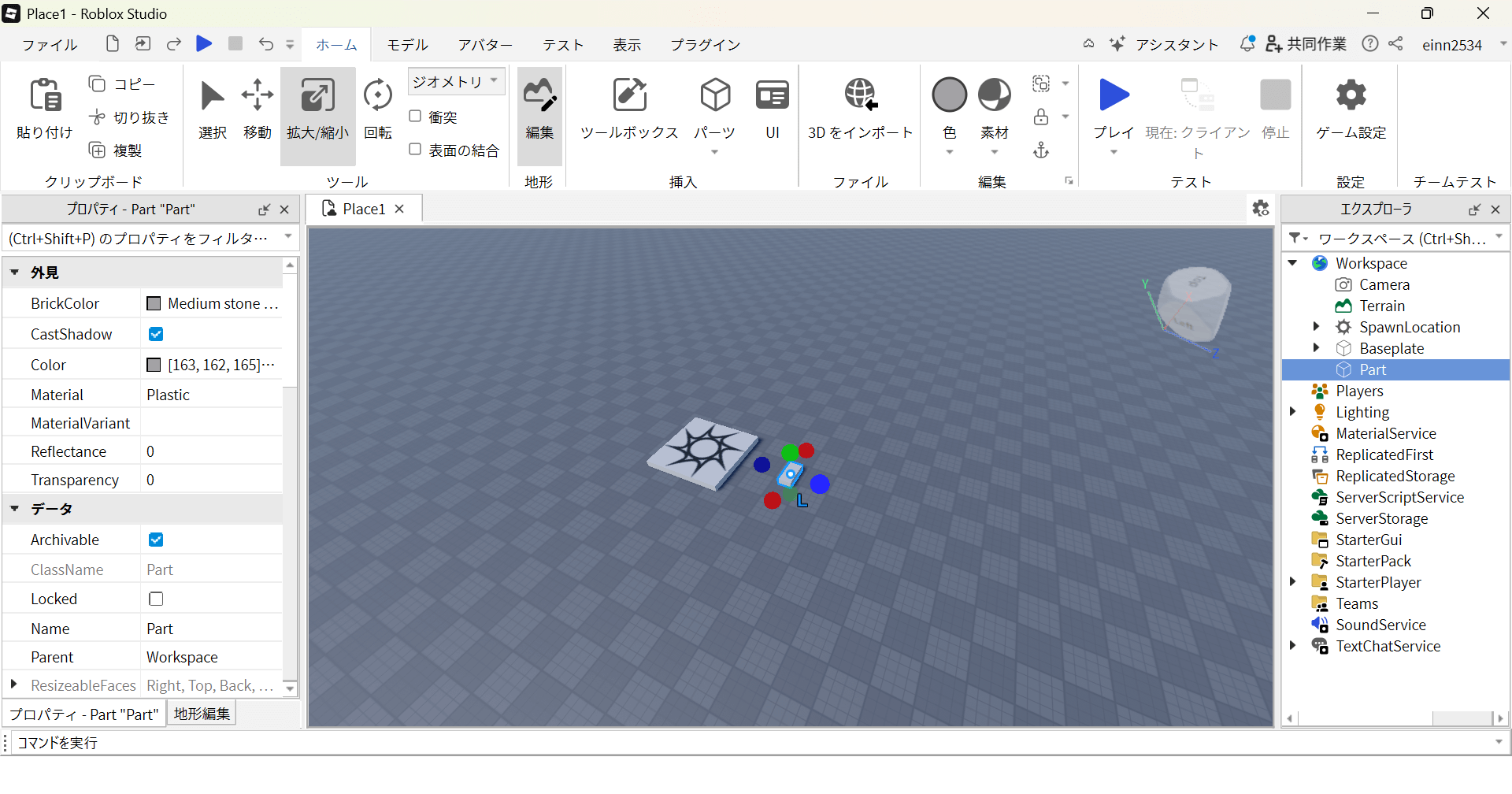Collapse the 外見 (Appearance) section
This screenshot has width=1512, height=794.
click(x=14, y=273)
